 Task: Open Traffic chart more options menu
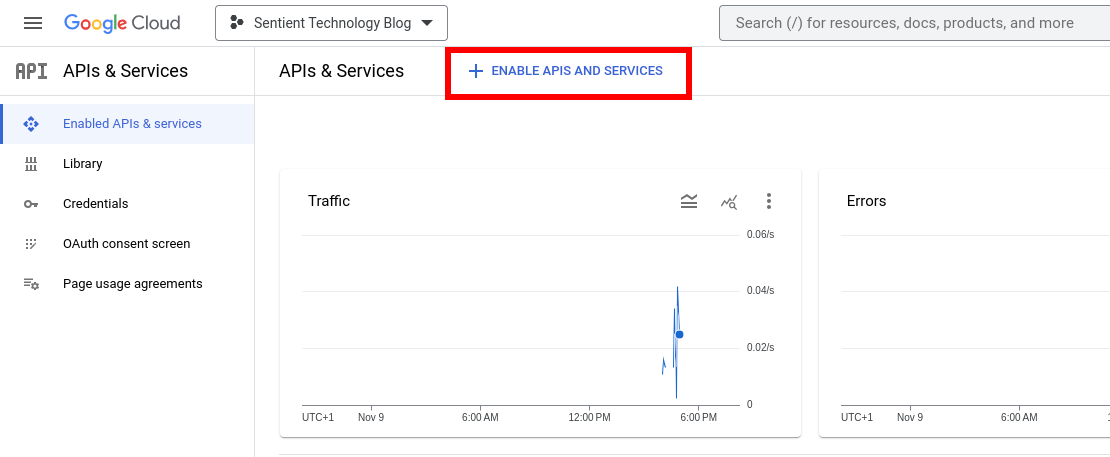pos(769,201)
